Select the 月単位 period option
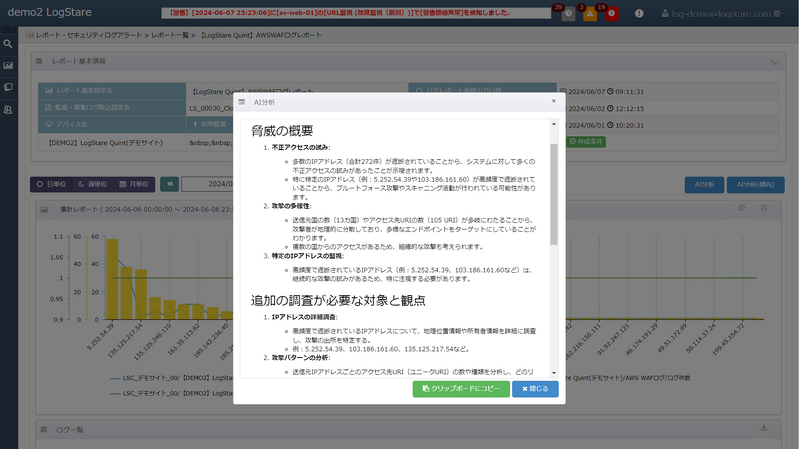Screen dimensions: 800x449 click(134, 184)
